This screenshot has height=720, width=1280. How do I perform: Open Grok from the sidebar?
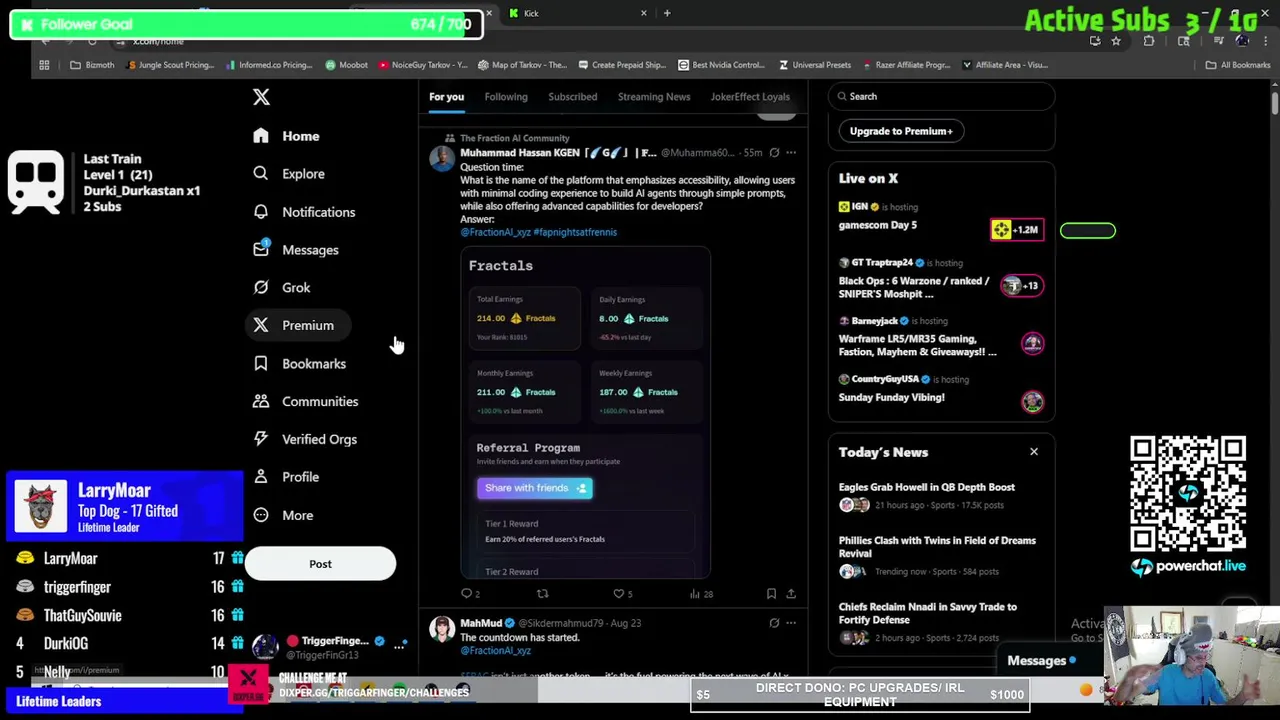click(x=282, y=288)
